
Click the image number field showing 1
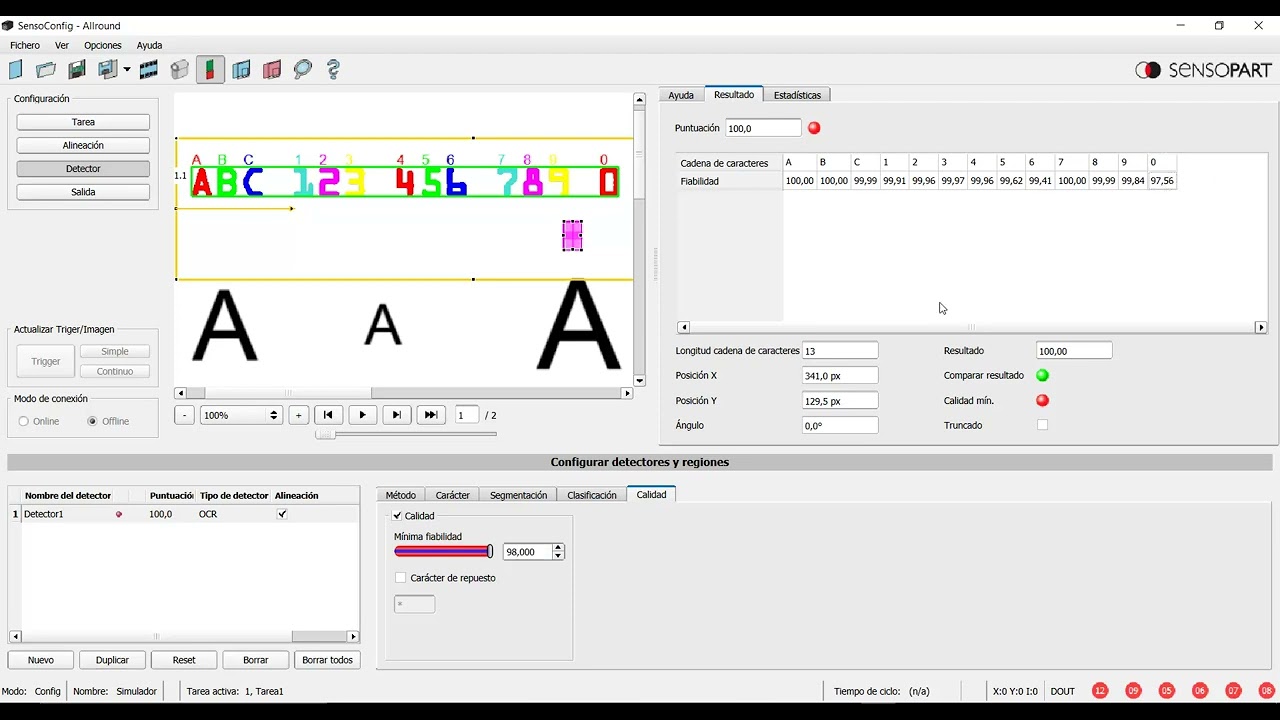[466, 415]
